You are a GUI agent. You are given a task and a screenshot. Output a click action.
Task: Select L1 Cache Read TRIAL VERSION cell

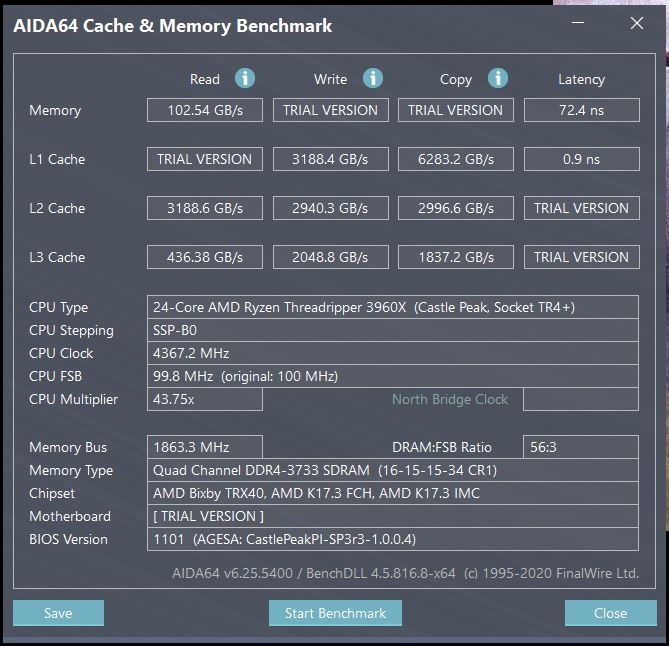click(x=205, y=159)
